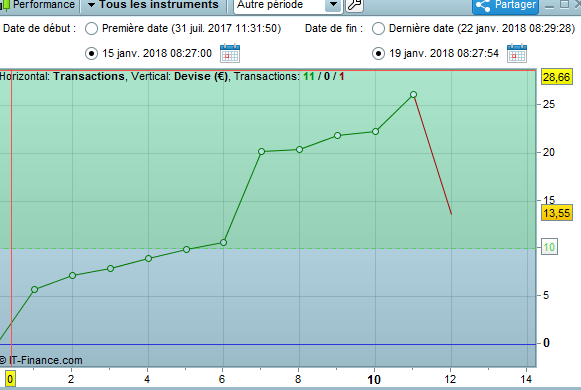Viewport: 581px width, 390px height.
Task: Open the Autre période dropdown arrow
Action: (x=333, y=5)
